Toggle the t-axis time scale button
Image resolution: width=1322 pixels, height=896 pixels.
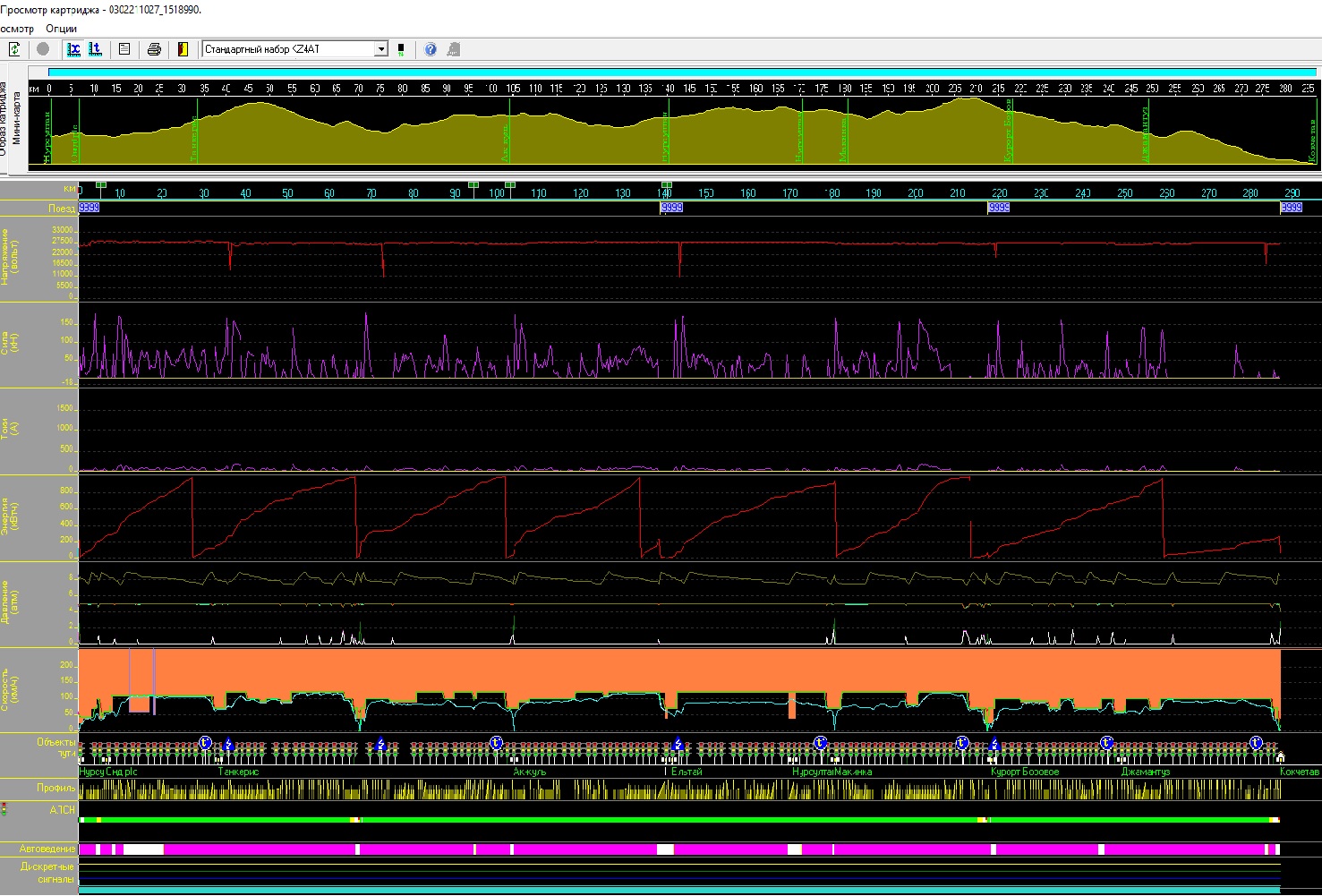(95, 49)
